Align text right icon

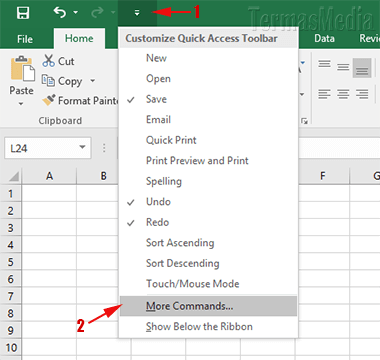[x=362, y=94]
